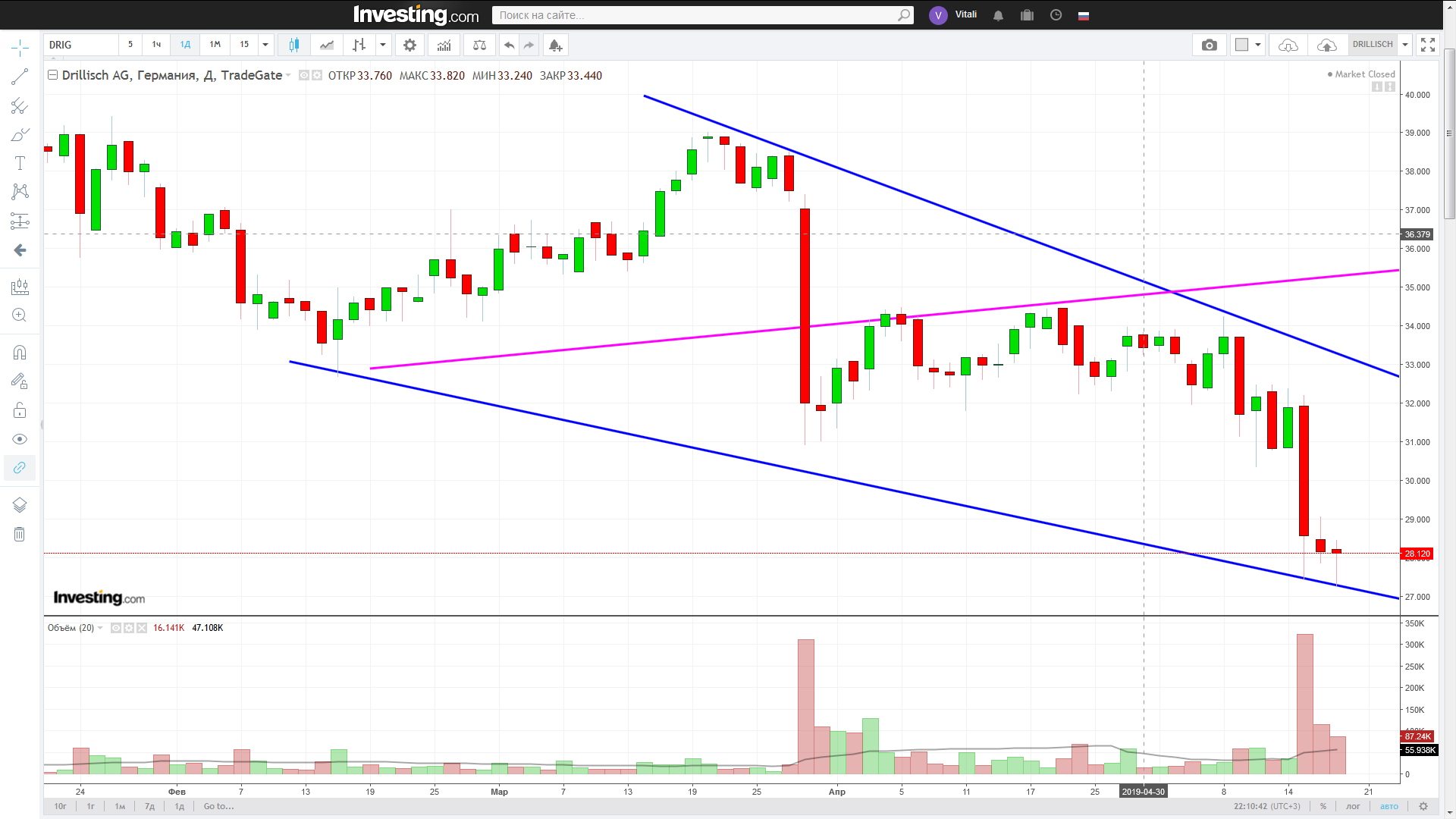
Task: Enable the лог scale button
Action: tap(1354, 806)
